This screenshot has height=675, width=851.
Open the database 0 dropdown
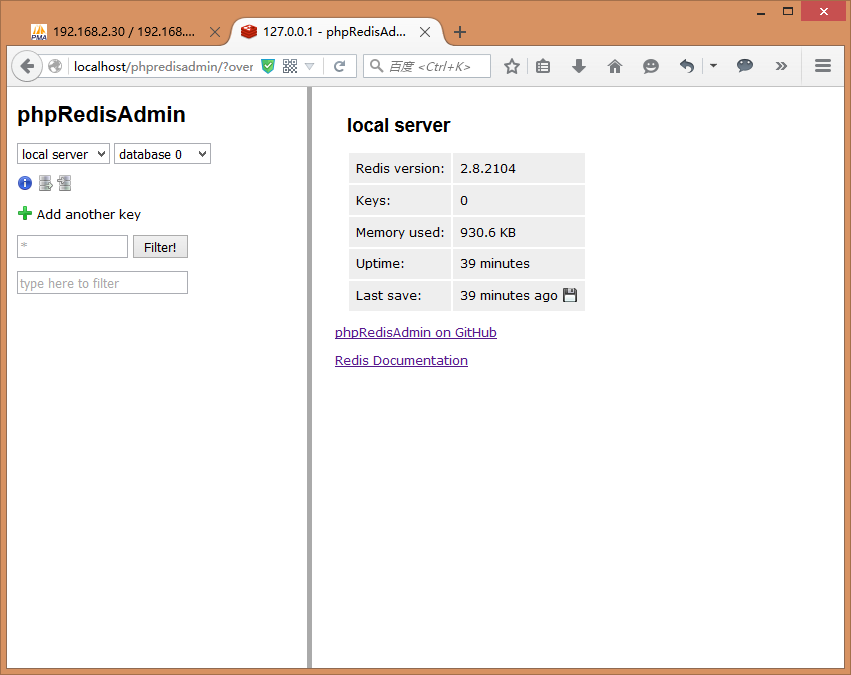pyautogui.click(x=162, y=154)
